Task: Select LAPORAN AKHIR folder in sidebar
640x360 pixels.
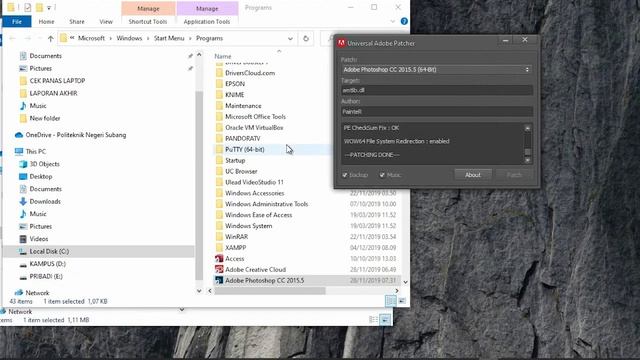Action: (53, 93)
